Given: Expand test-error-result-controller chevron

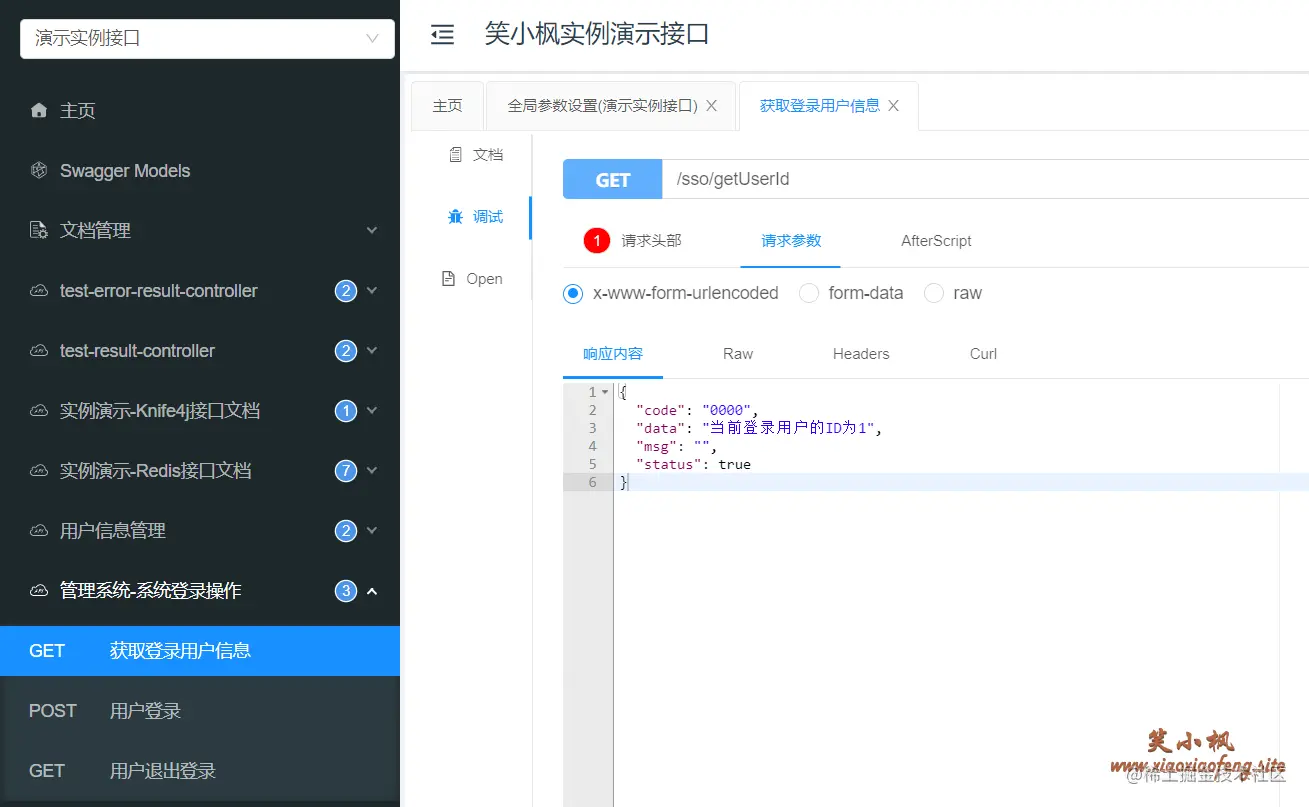Looking at the screenshot, I should (x=372, y=291).
